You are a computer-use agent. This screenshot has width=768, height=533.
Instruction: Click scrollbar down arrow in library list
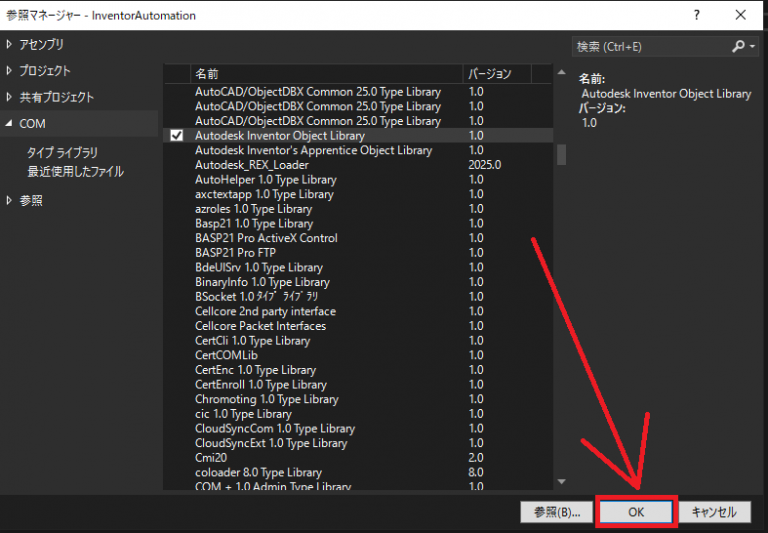(561, 482)
